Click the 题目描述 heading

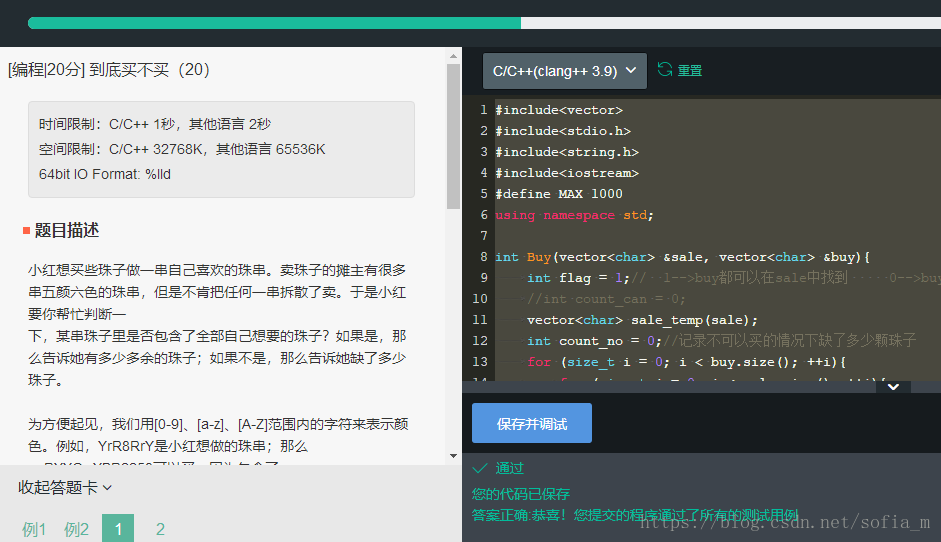(67, 230)
